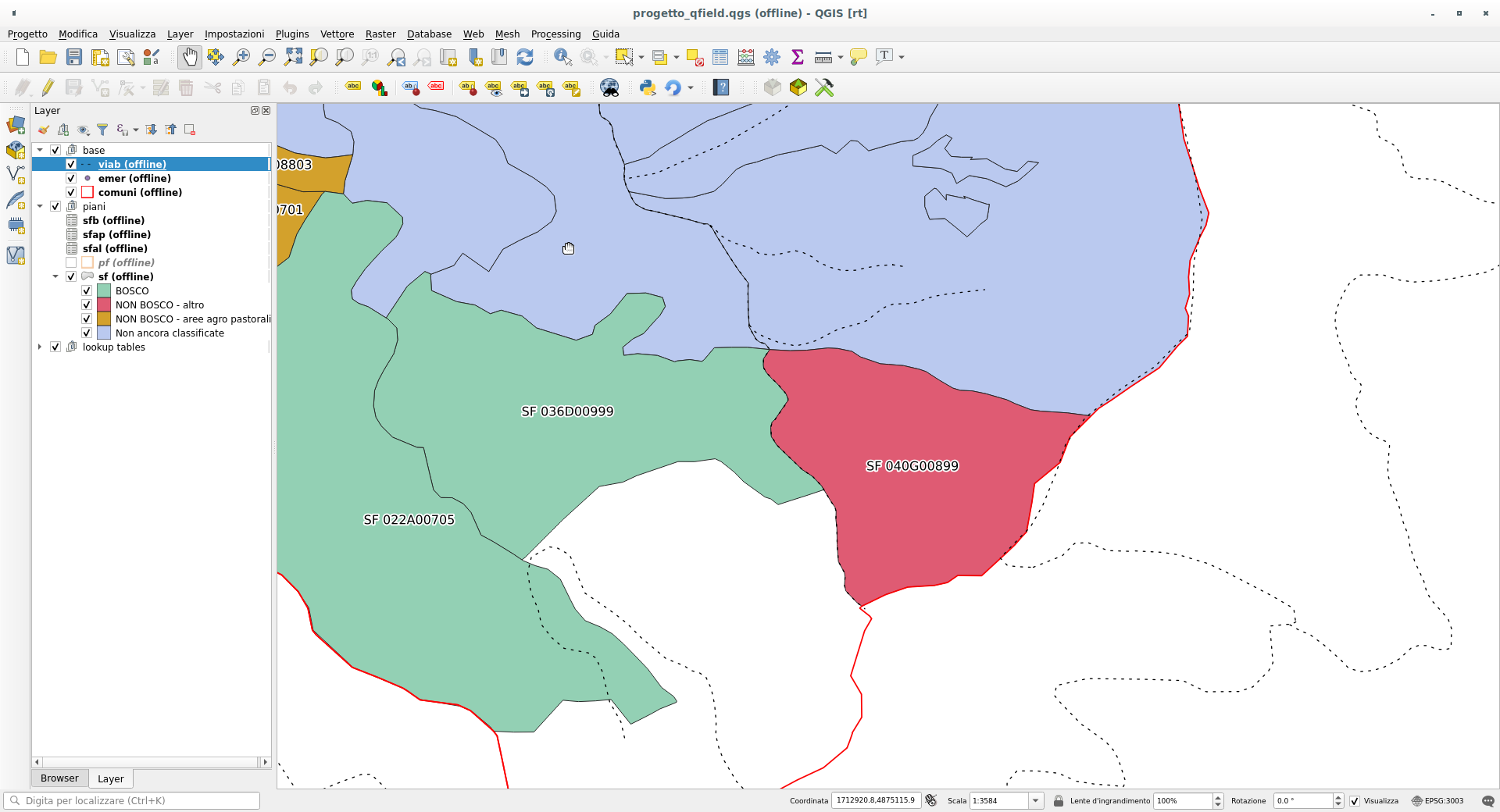
Task: Select the Identify Features tool
Action: click(563, 57)
